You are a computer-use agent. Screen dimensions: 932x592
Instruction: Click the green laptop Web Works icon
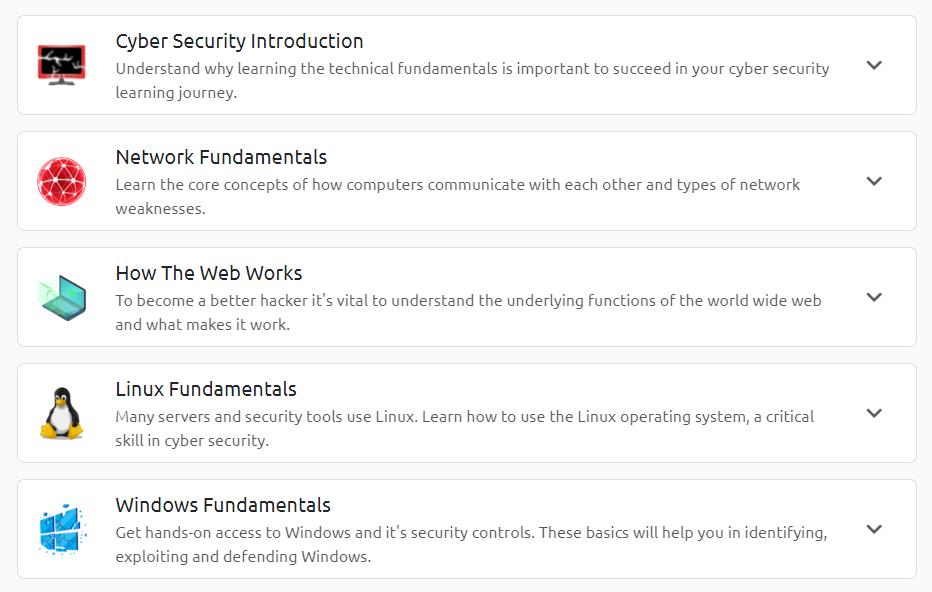pyautogui.click(x=61, y=297)
